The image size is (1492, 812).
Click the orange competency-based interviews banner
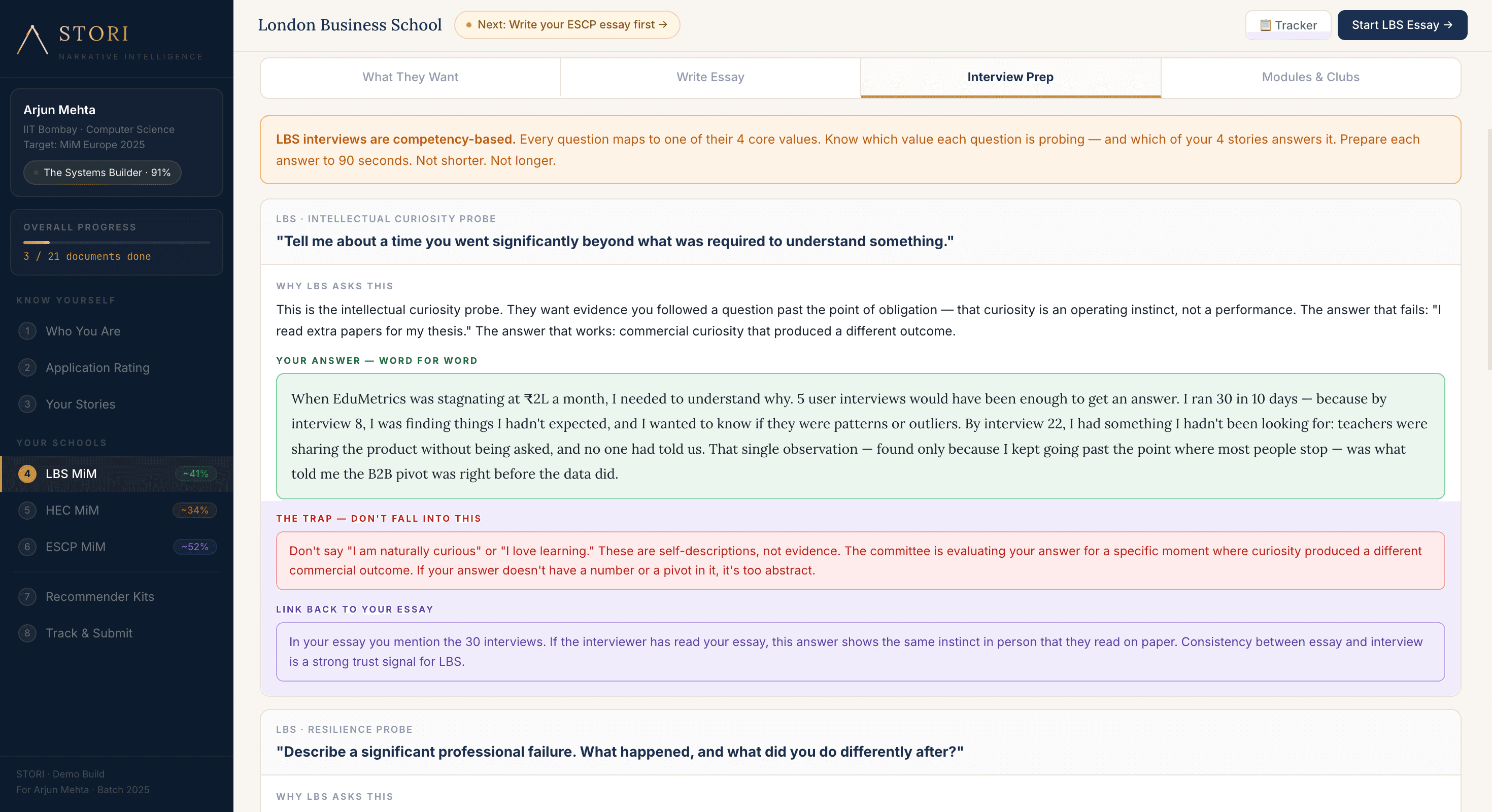[860, 150]
